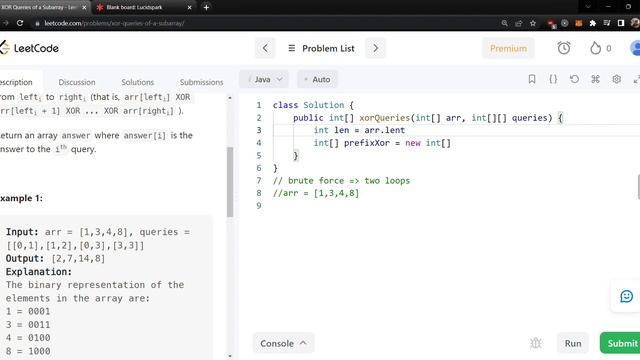
Task: Open the Auto dropdown
Action: coord(317,79)
